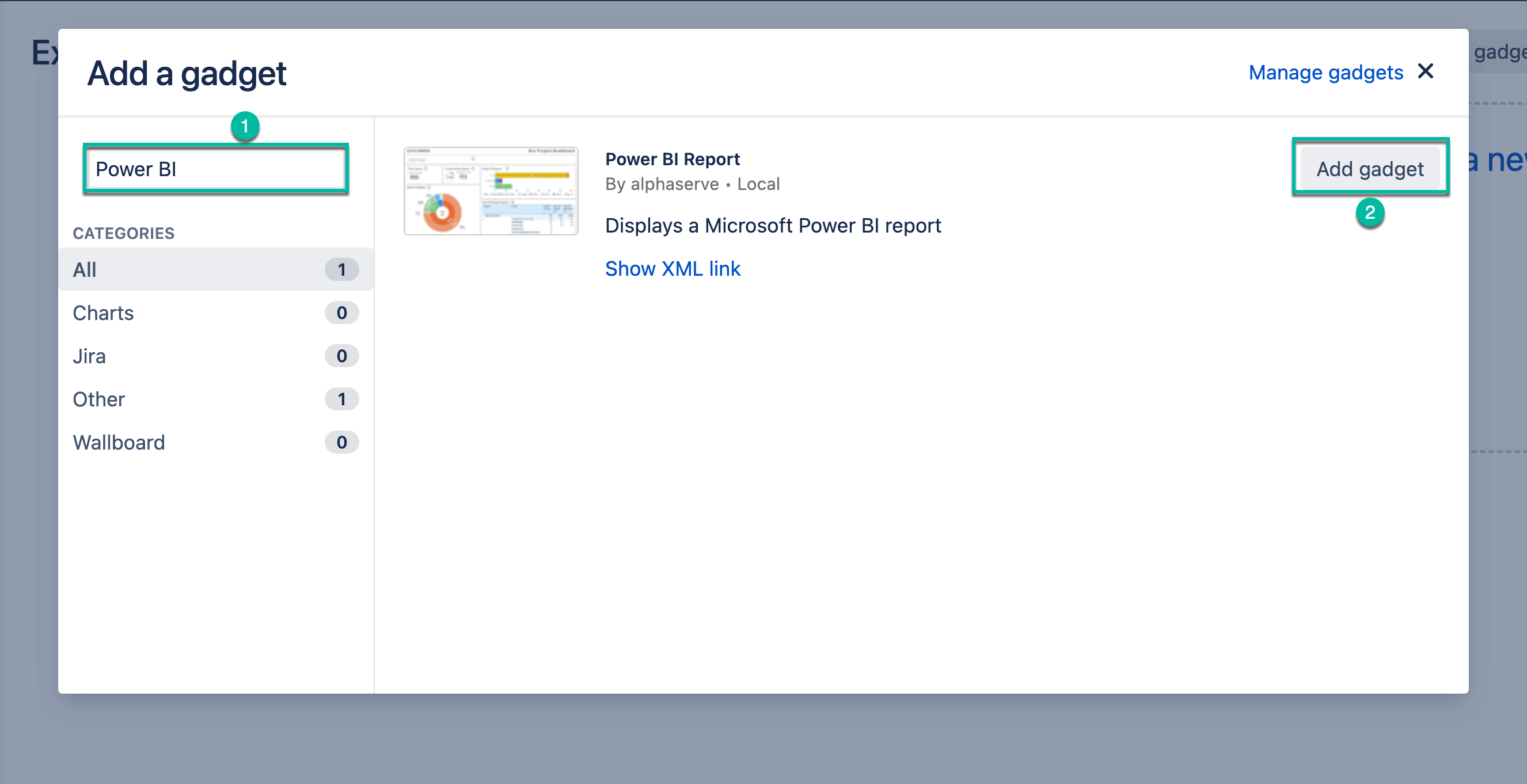Click Show XML link
The image size is (1527, 784).
672,268
